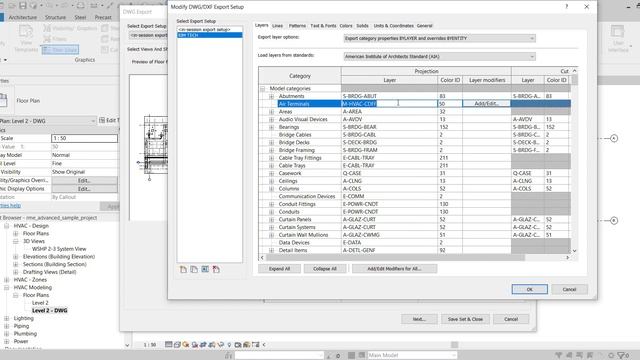Click Cancel in DWG Export window
Image resolution: width=640 pixels, height=360 pixels.
(x=511, y=319)
